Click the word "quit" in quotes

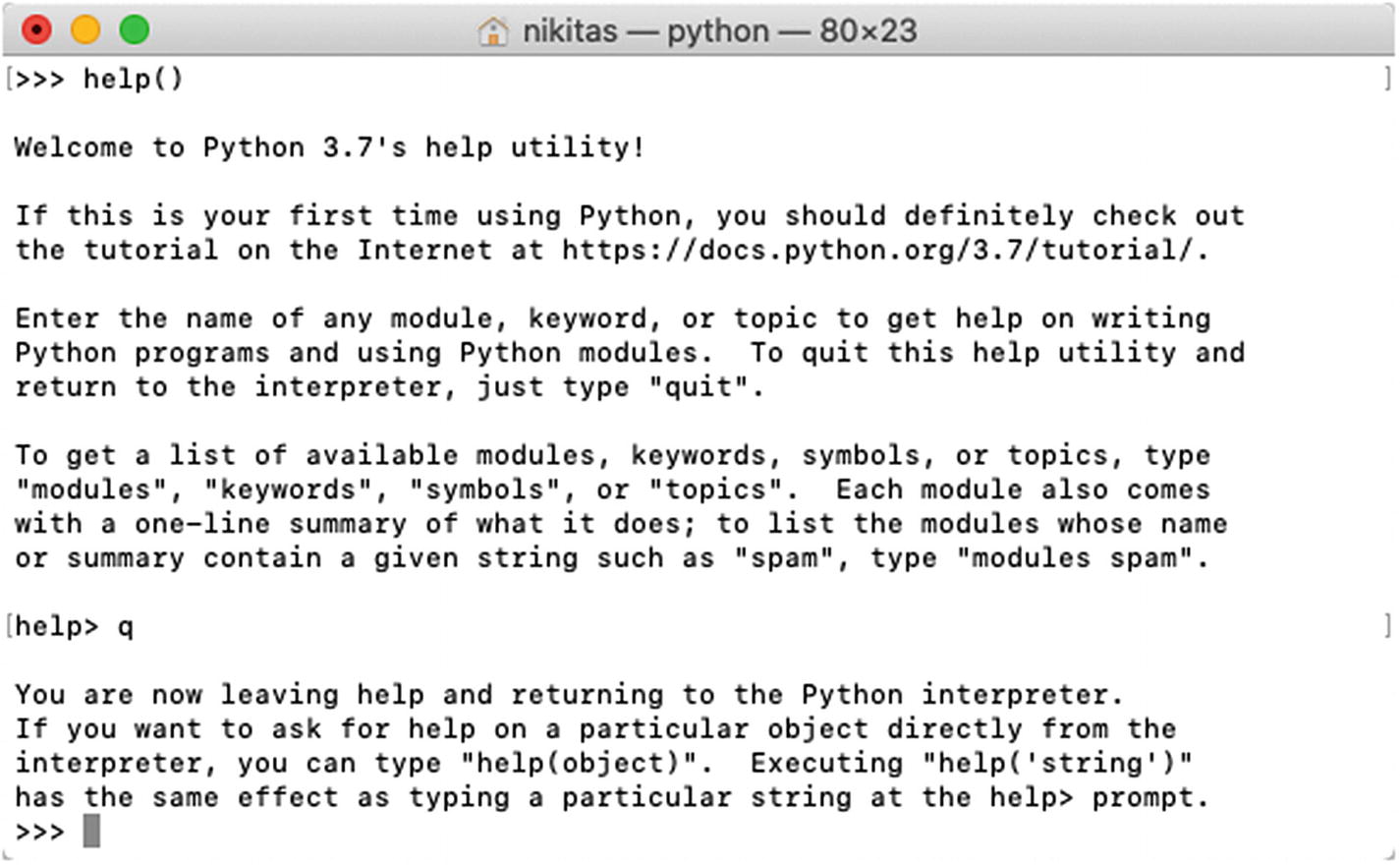point(700,387)
